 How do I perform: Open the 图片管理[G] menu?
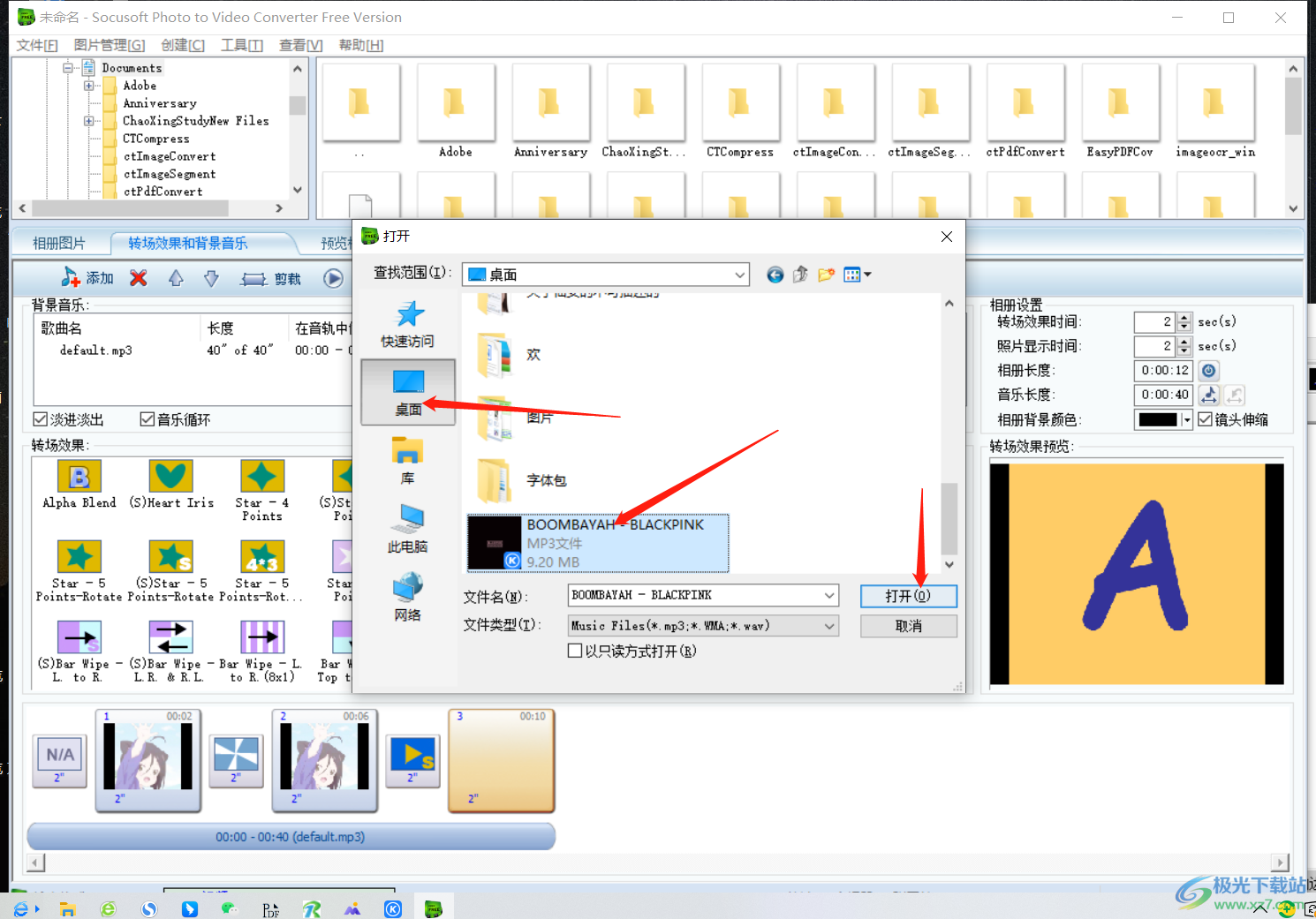click(x=110, y=45)
